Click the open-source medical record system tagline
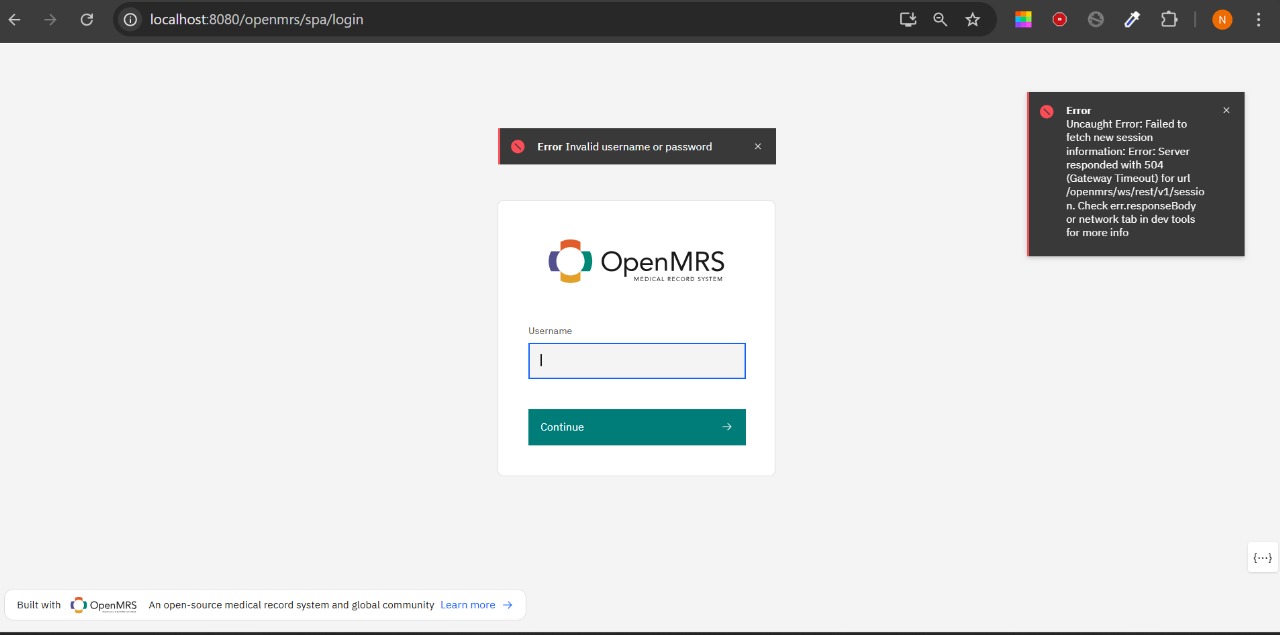Viewport: 1280px width, 635px height. point(291,605)
